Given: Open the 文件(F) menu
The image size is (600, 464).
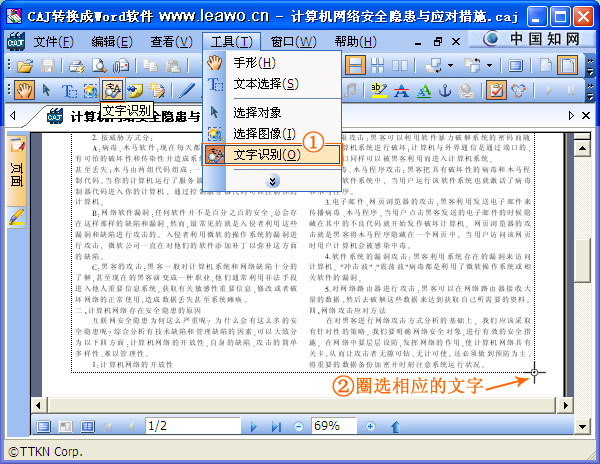Looking at the screenshot, I should pyautogui.click(x=53, y=41).
